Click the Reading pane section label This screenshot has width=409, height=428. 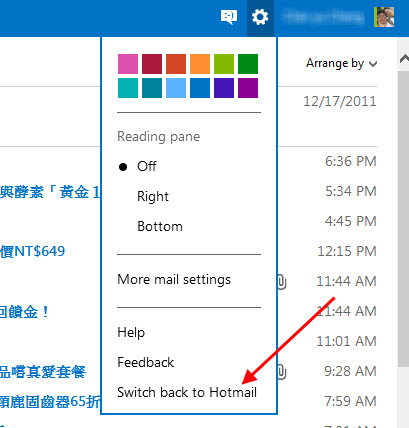click(159, 137)
